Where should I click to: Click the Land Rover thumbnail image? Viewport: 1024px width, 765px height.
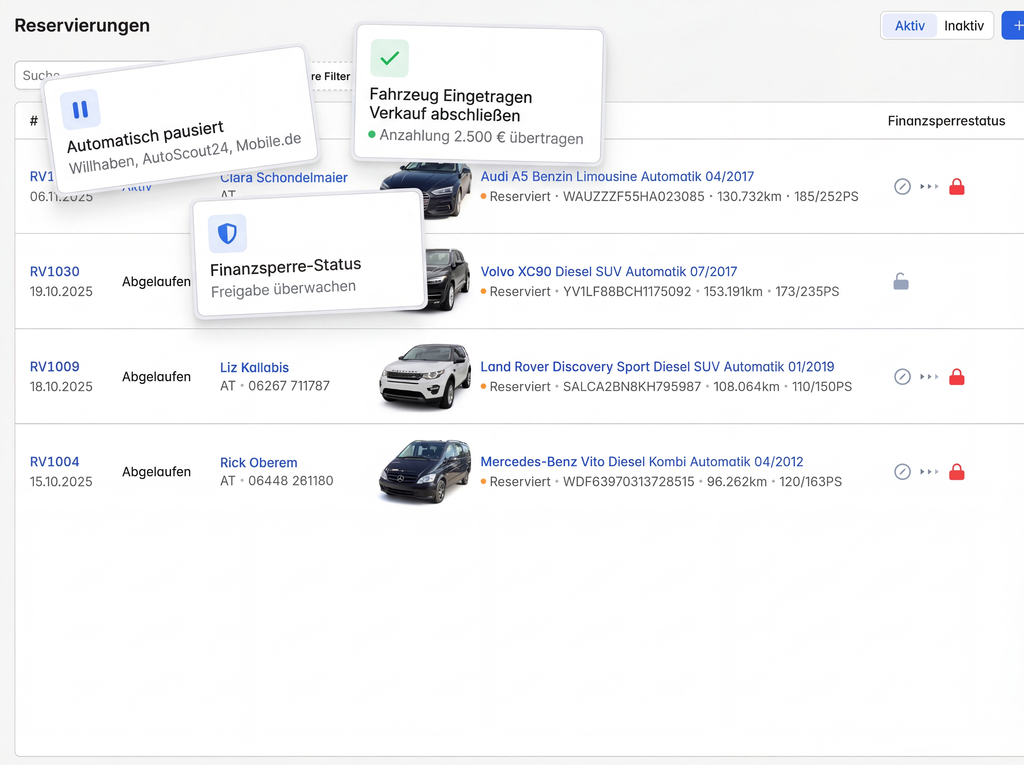tap(424, 376)
